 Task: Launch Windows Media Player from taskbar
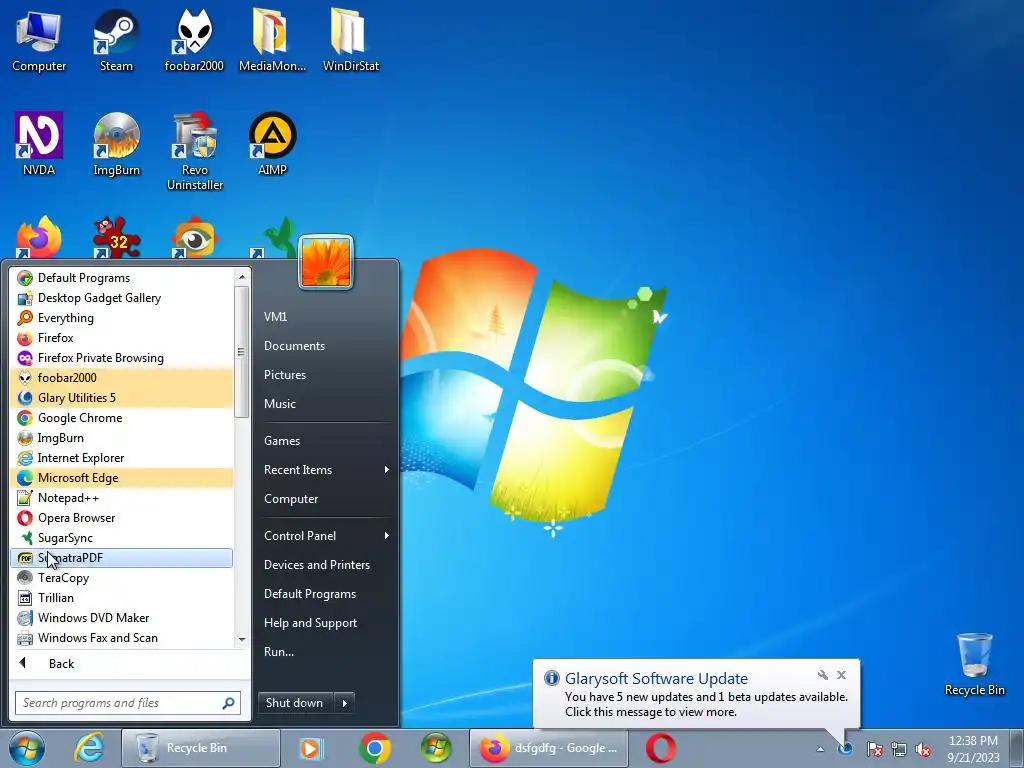[311, 748]
